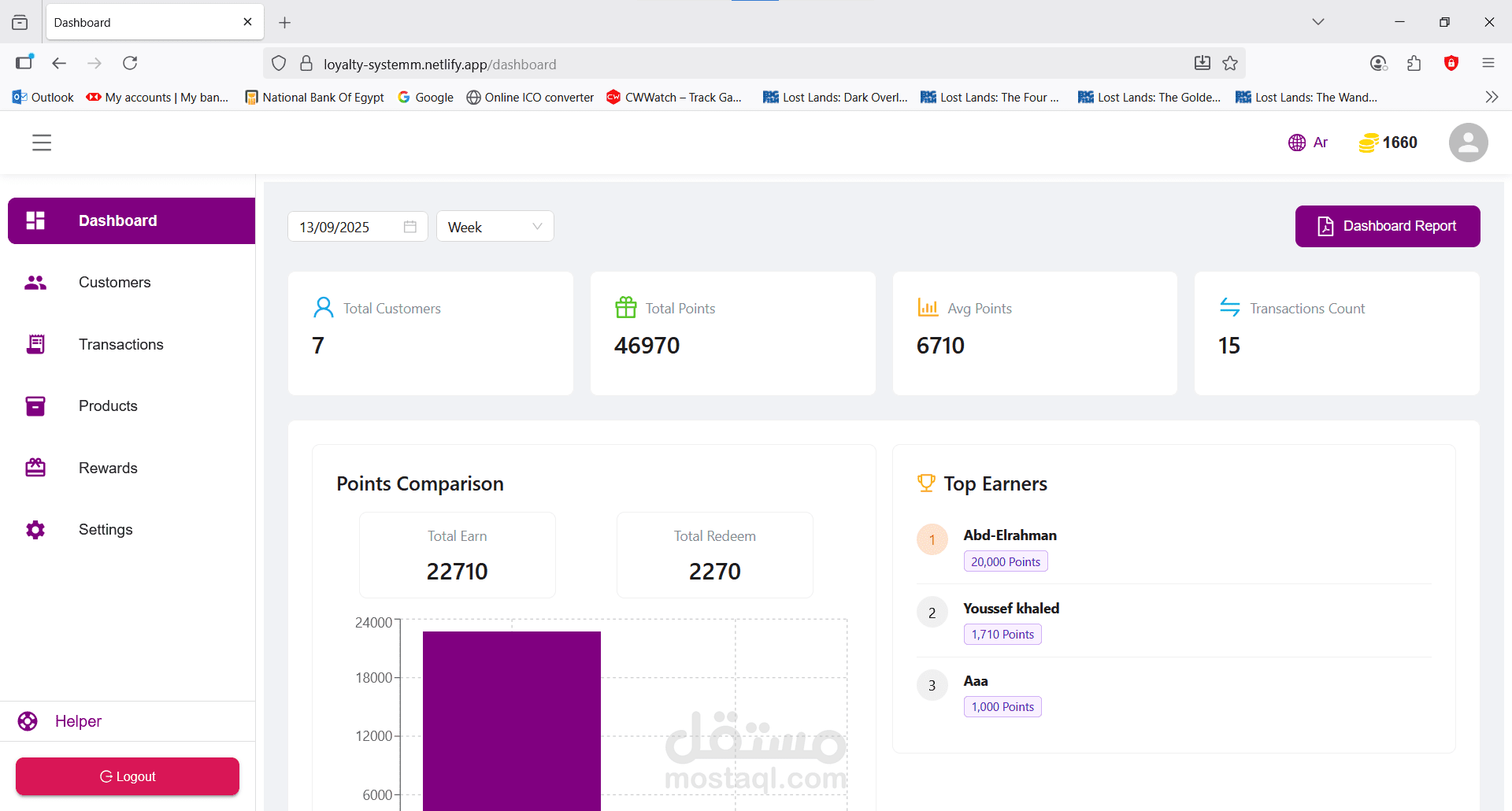Click the gold coins balance icon
The image size is (1512, 811).
pos(1369,143)
